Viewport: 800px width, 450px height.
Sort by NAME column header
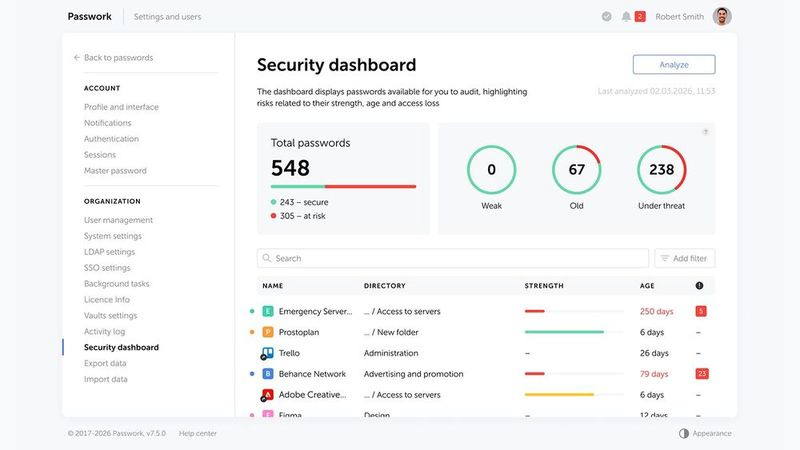[272, 286]
